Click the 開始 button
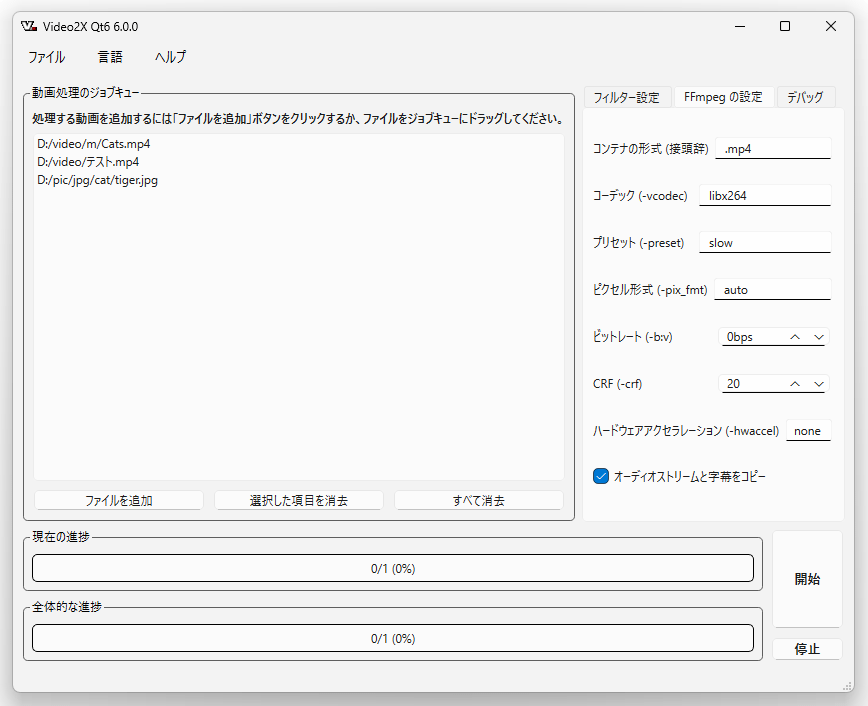 coord(807,579)
